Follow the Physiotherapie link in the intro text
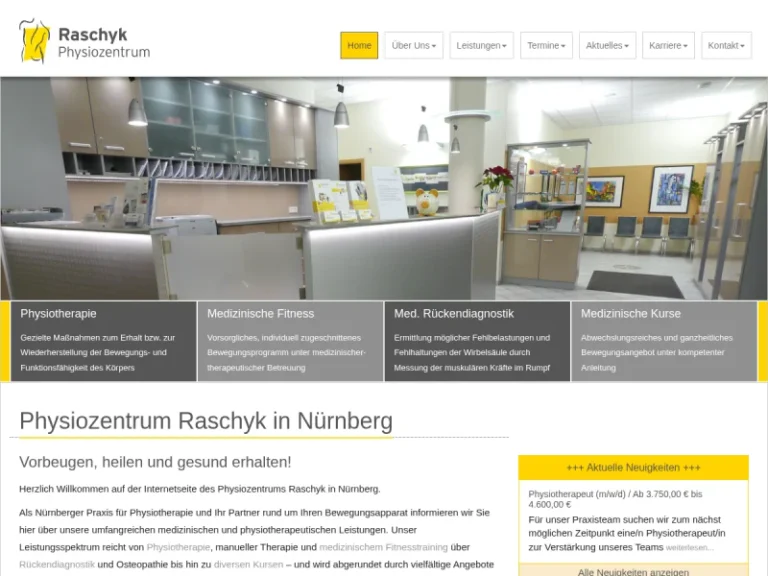768x576 pixels. [x=178, y=547]
